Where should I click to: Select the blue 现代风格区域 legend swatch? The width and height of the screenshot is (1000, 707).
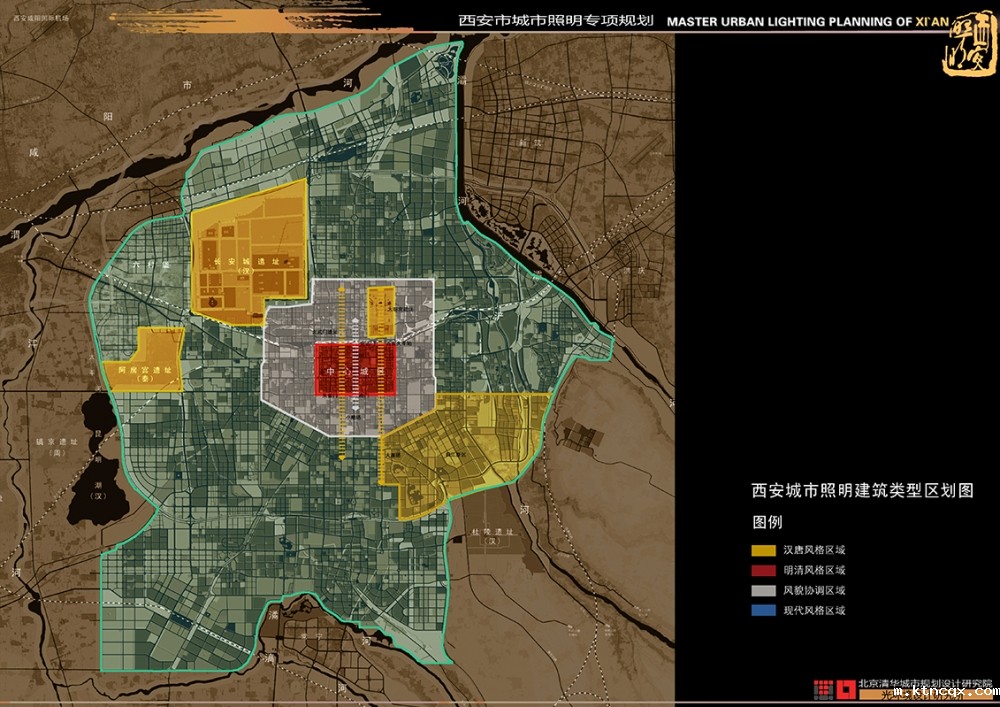[x=764, y=610]
